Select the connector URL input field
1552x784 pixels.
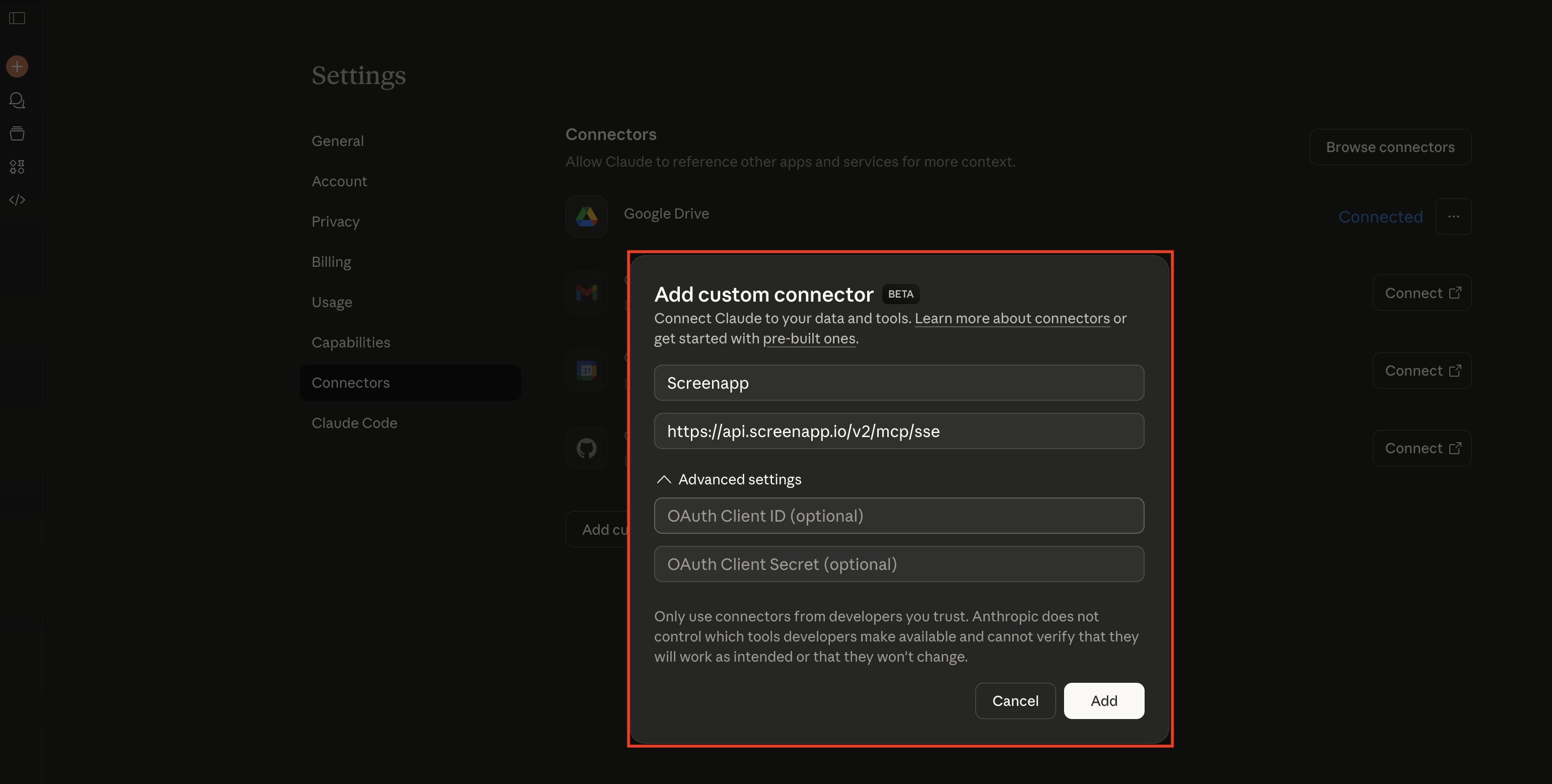898,431
